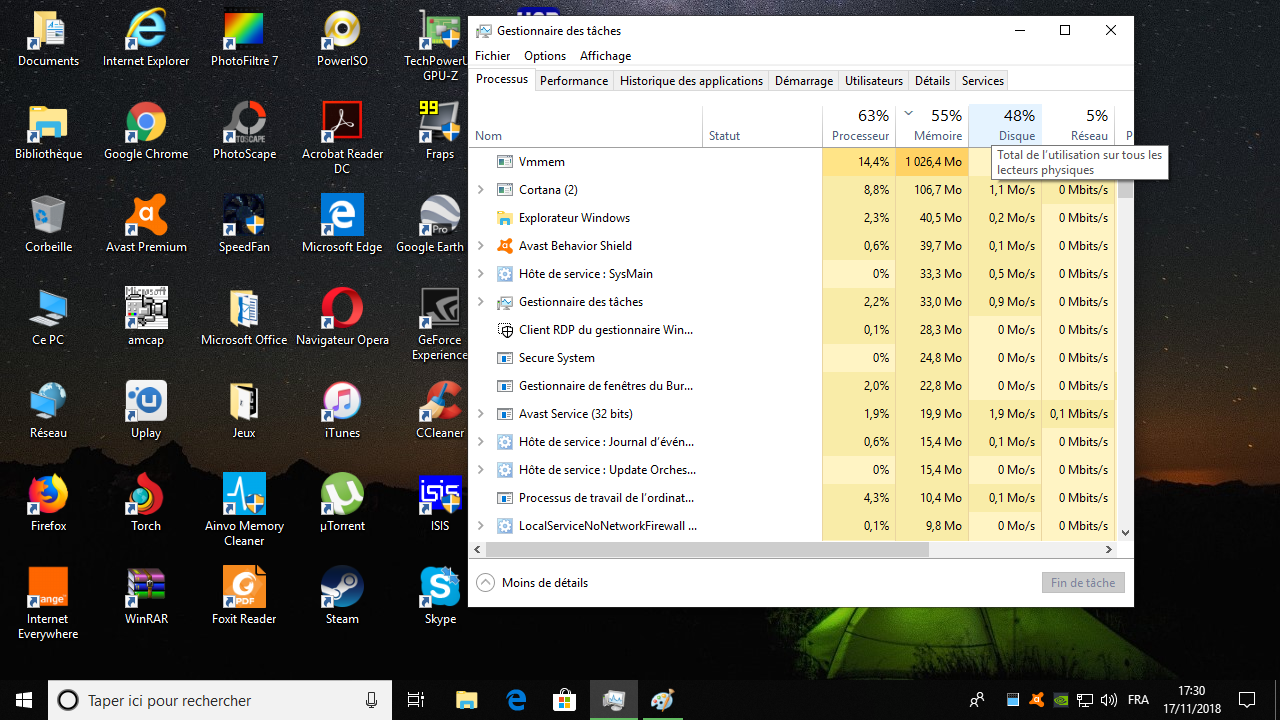Select the SpeedFan desktop icon

click(244, 226)
